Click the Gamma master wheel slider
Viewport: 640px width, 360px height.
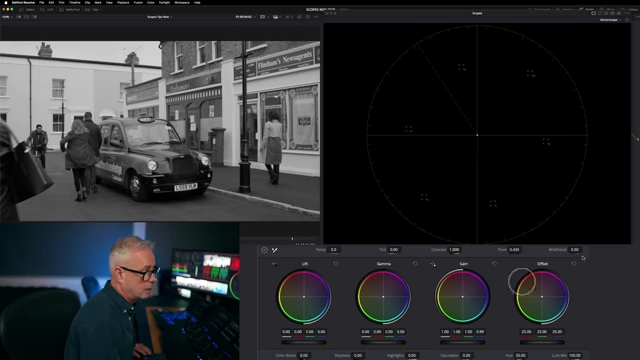[383, 342]
